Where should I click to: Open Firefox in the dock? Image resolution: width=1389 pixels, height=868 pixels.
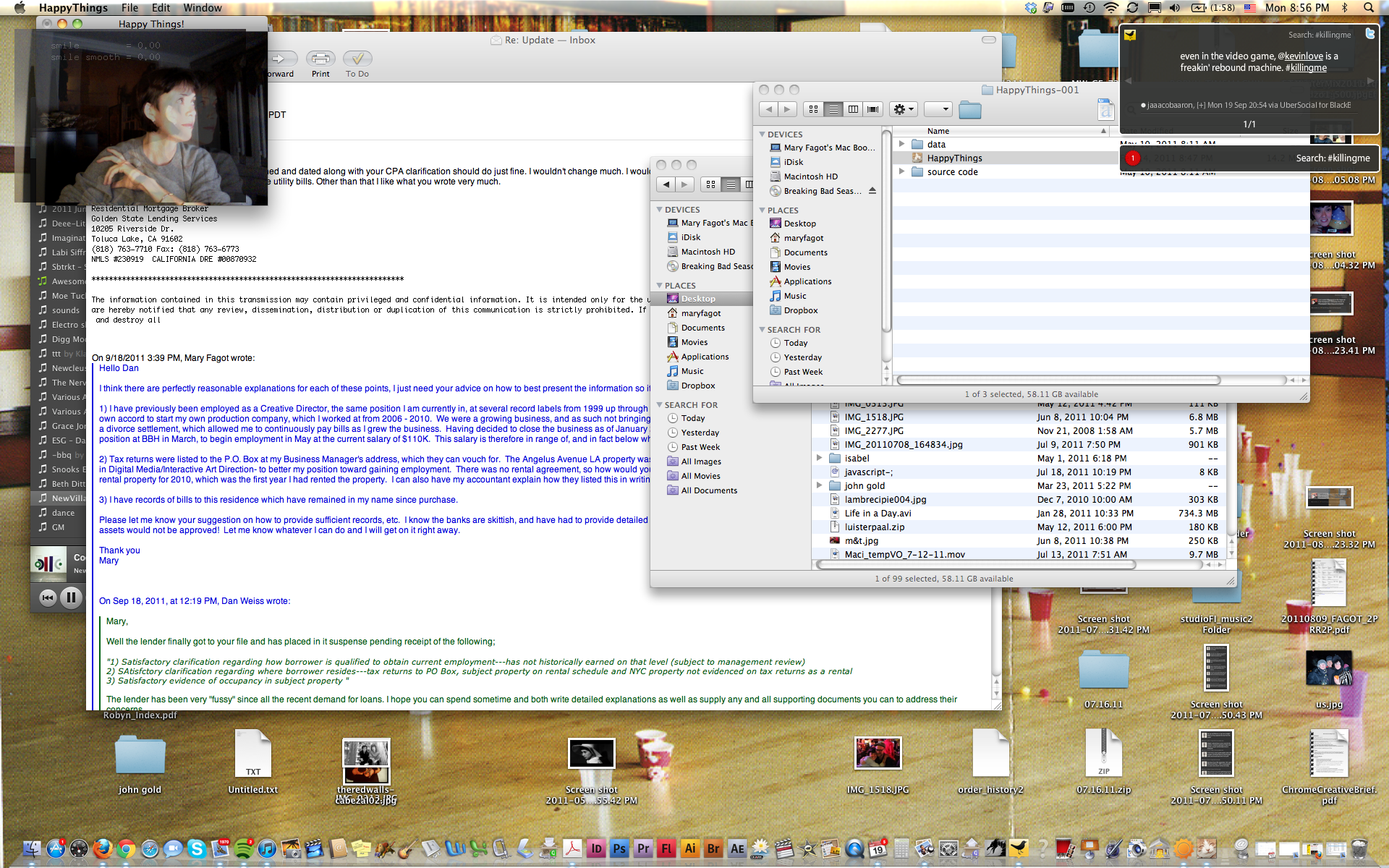102,848
